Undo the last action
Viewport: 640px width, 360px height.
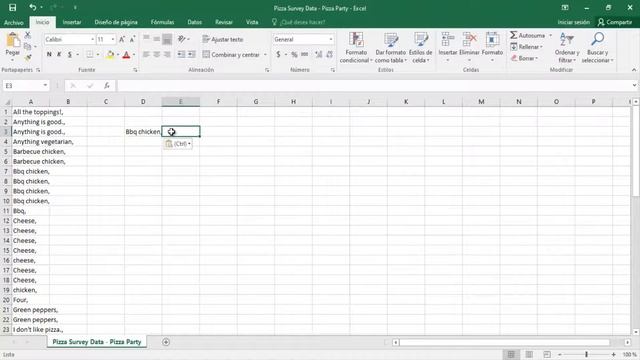(x=32, y=7)
